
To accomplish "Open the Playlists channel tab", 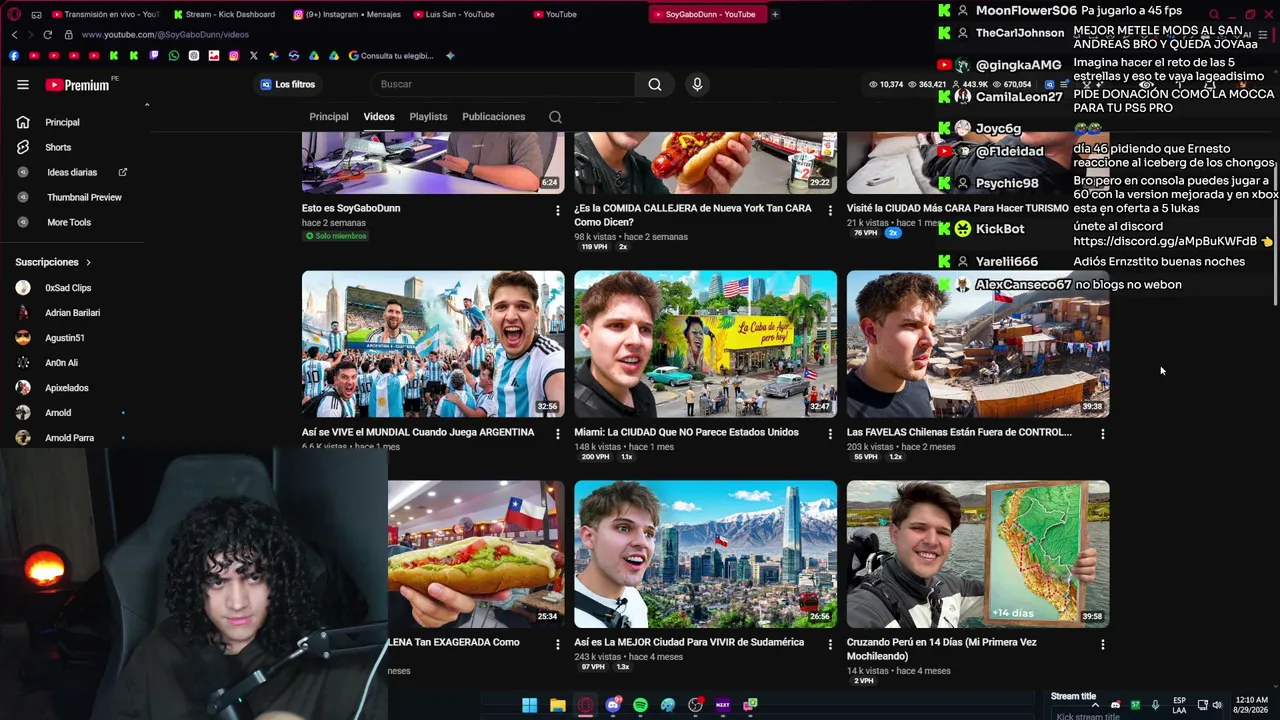I will [x=428, y=117].
